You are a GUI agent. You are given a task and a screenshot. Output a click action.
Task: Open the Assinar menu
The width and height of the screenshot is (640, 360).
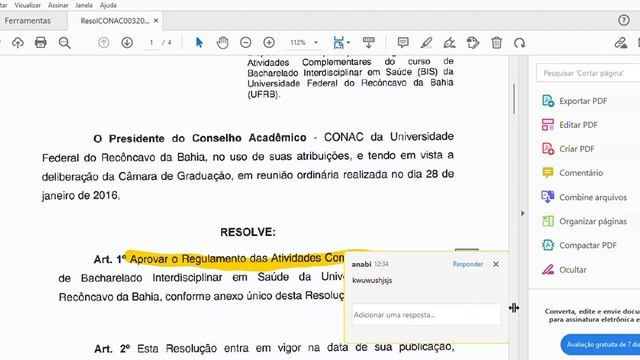point(58,5)
